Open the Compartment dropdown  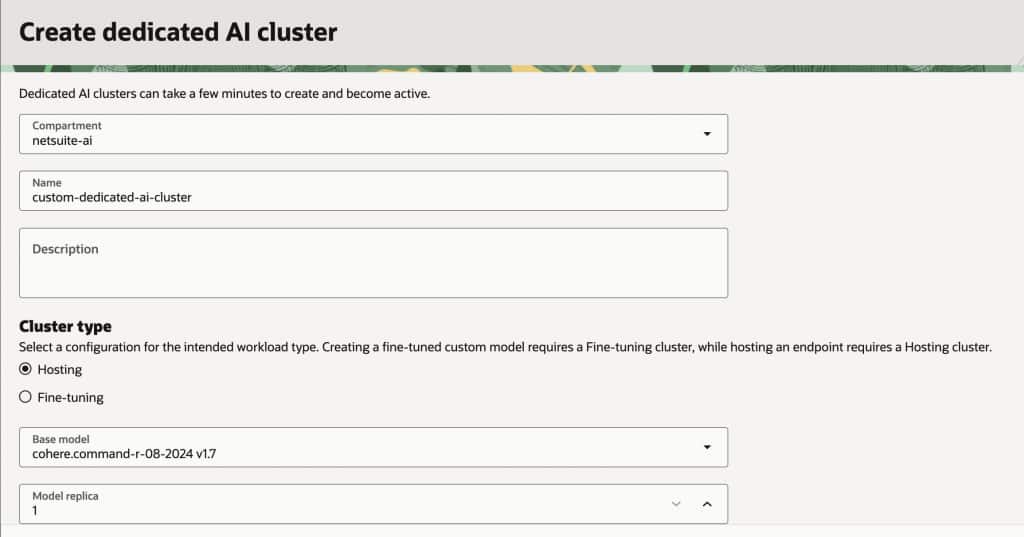point(373,134)
